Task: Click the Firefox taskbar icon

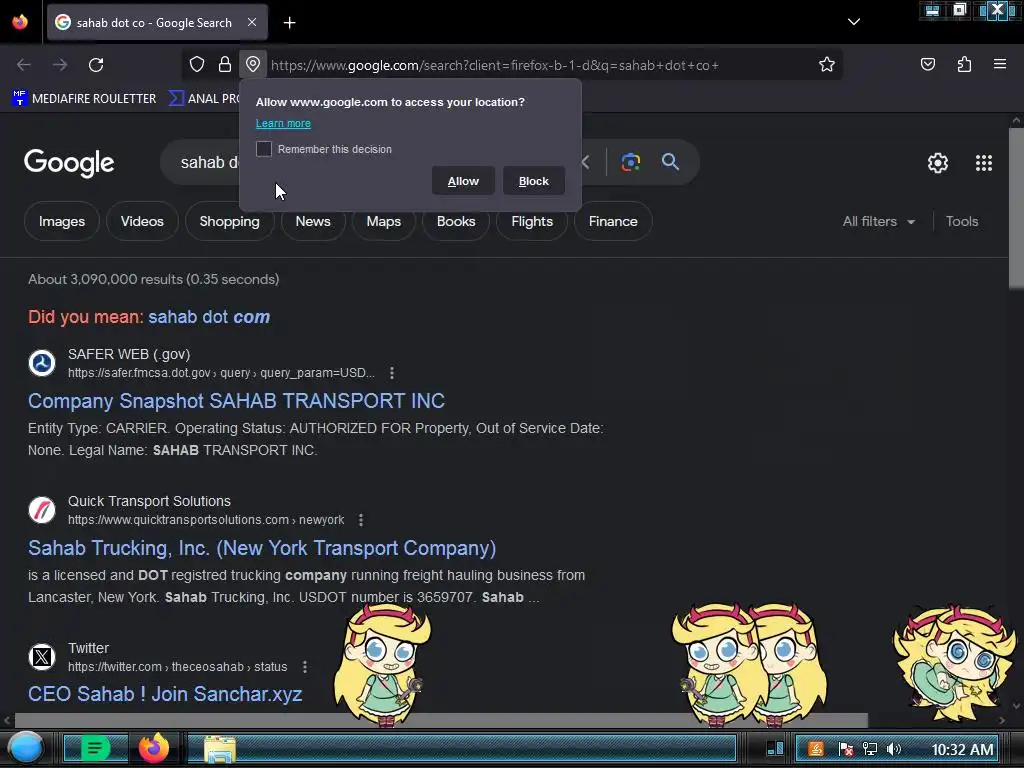Action: tap(154, 748)
